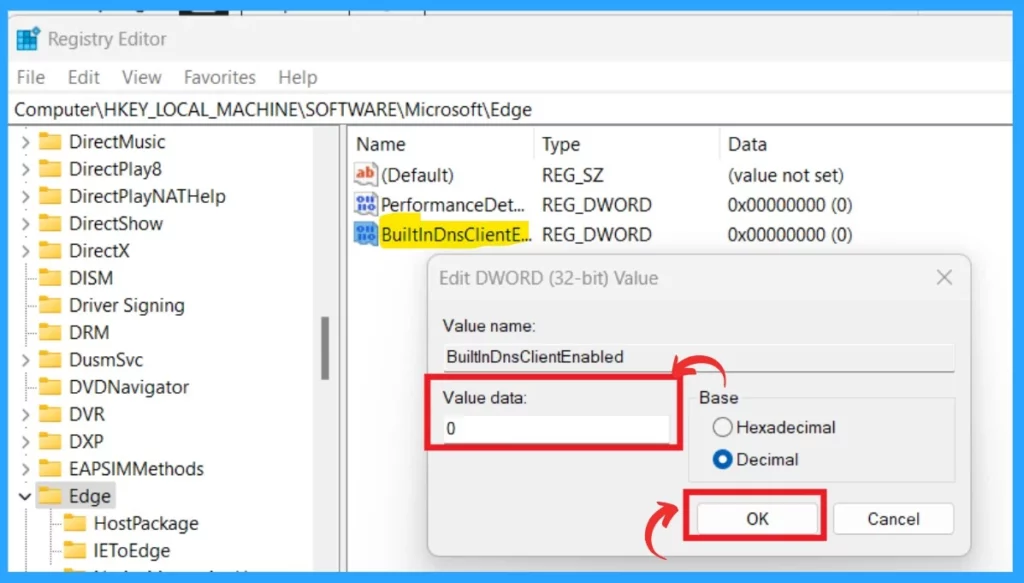Expand the DirectMusic key

coord(25,142)
